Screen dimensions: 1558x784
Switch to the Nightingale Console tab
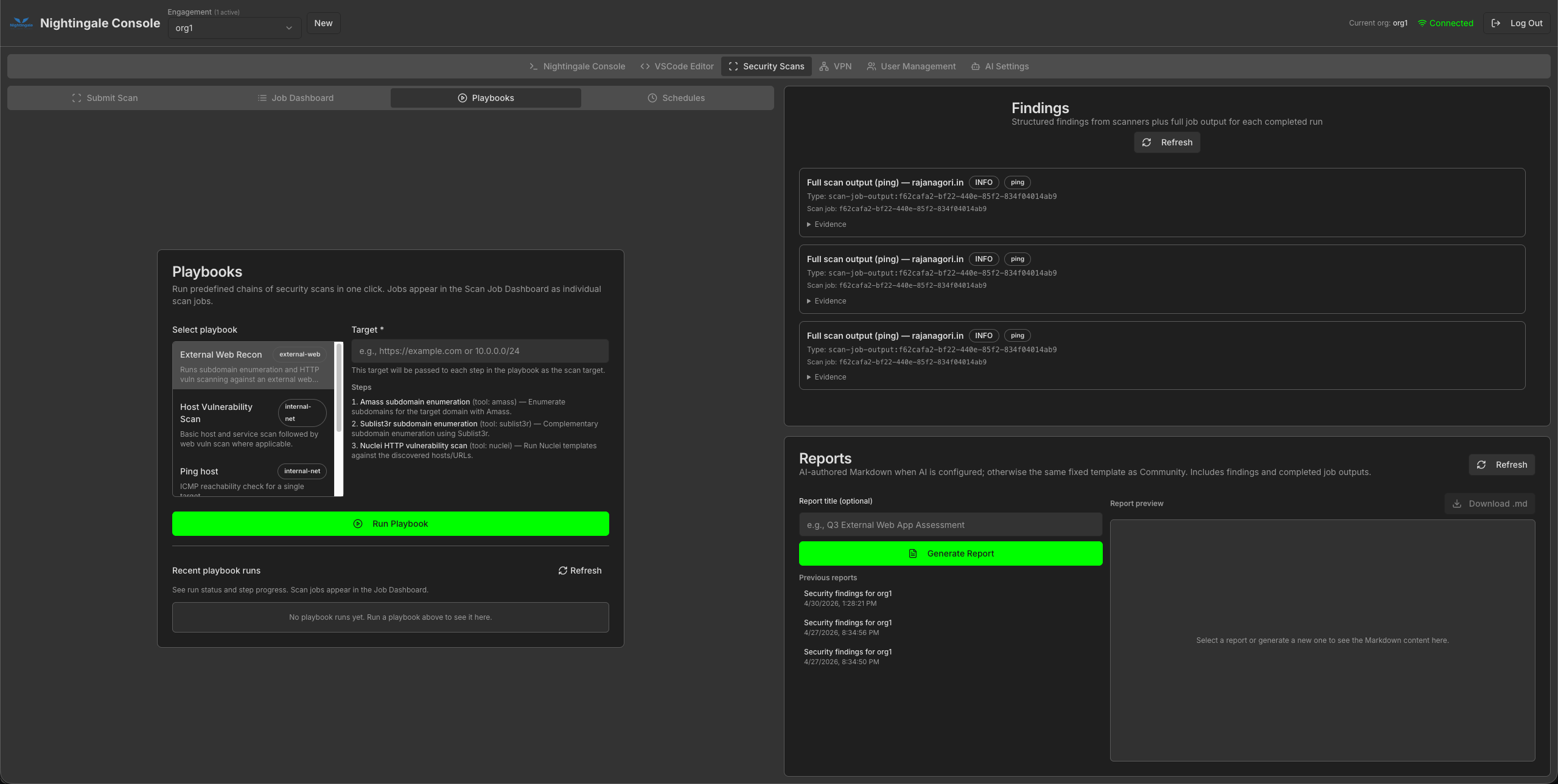577,66
